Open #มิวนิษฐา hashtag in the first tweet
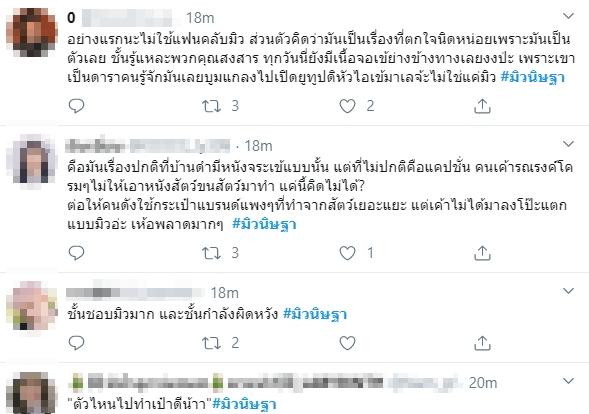Screen dimensions: 589x414 coord(533,77)
